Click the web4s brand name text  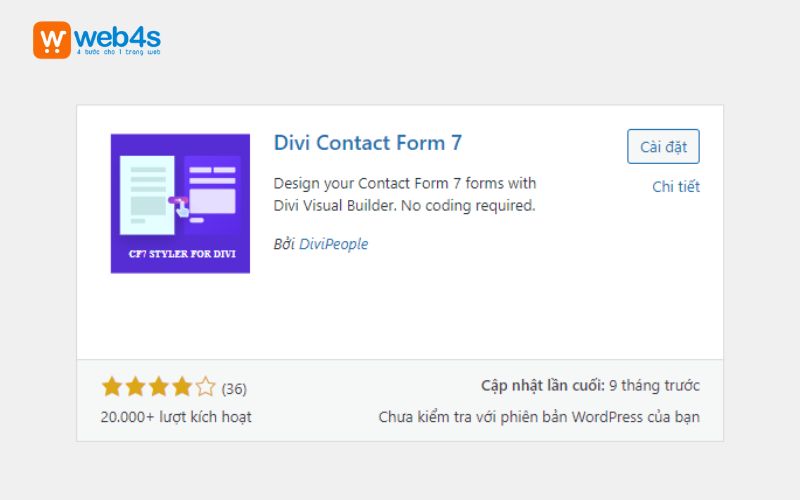click(x=117, y=37)
